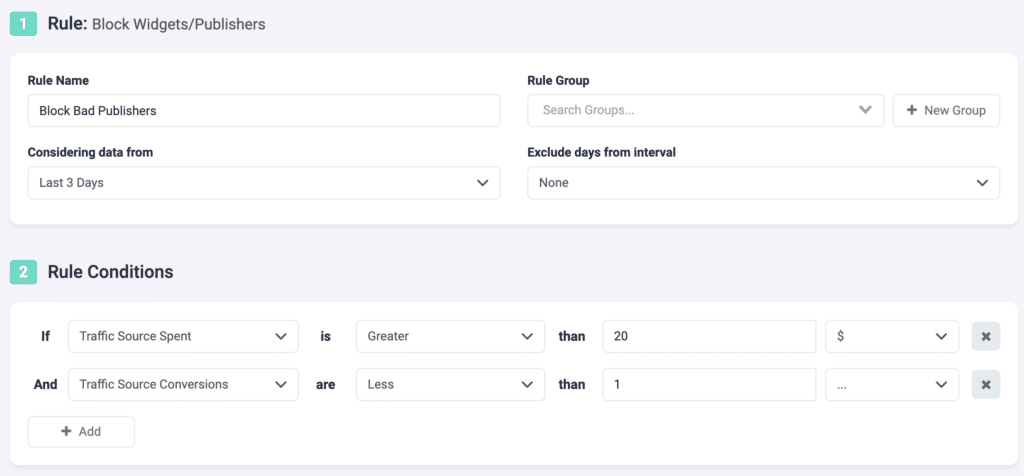Viewport: 1024px width, 476px height.
Task: Click the Rule Name input field
Action: click(264, 110)
